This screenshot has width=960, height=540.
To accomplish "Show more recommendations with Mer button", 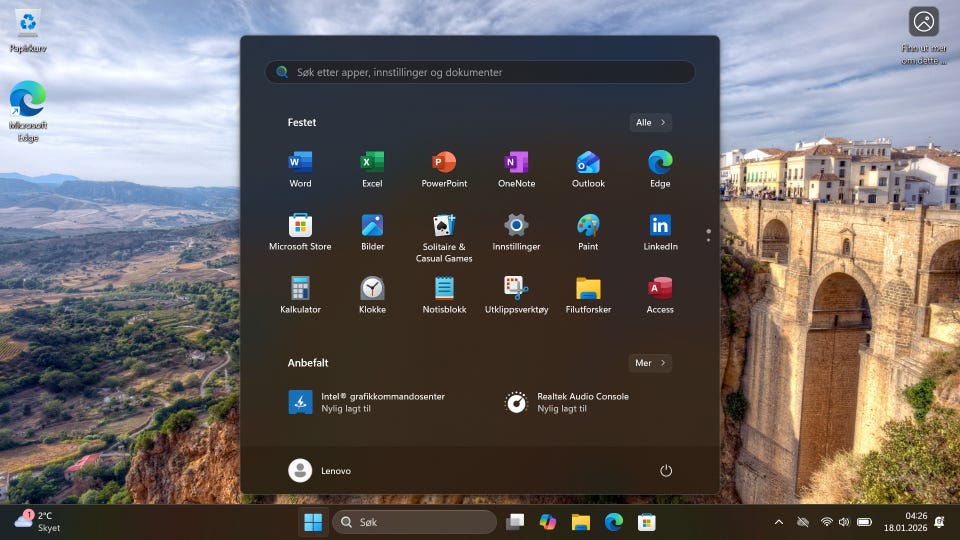I will click(650, 363).
